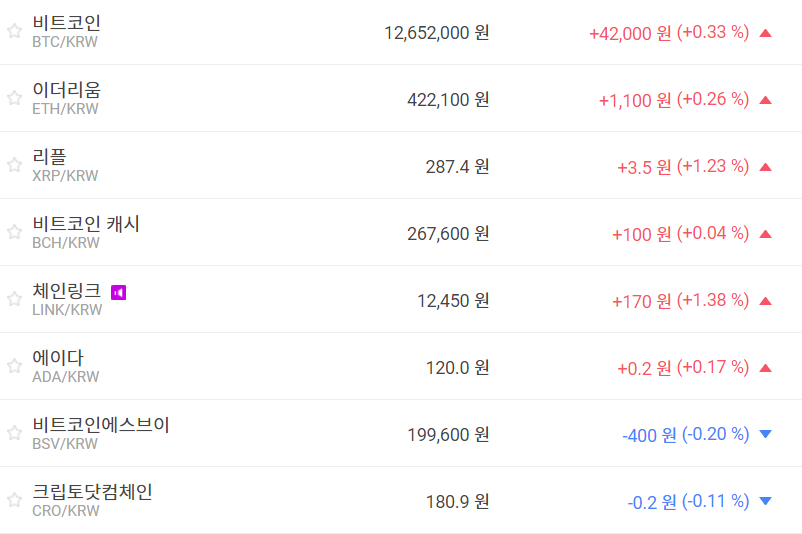
Task: Star the Bitcoin SV BSV/KRW row
Action: [x=14, y=433]
